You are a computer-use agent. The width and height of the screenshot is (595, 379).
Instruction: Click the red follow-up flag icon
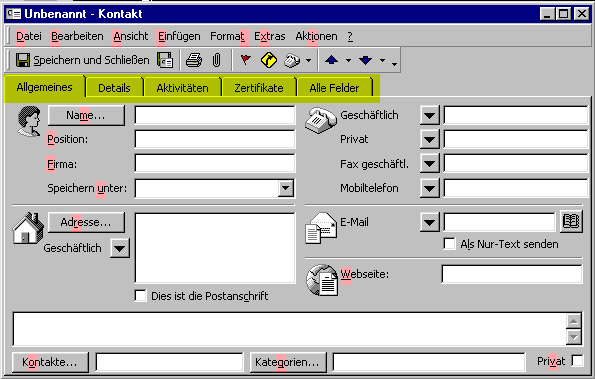point(246,60)
